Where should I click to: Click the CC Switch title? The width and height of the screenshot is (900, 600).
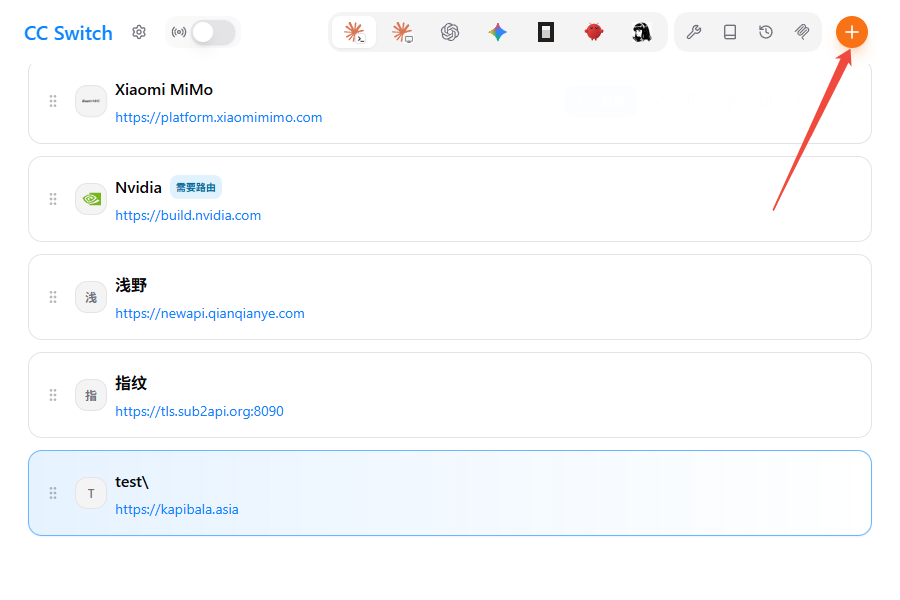pyautogui.click(x=68, y=33)
